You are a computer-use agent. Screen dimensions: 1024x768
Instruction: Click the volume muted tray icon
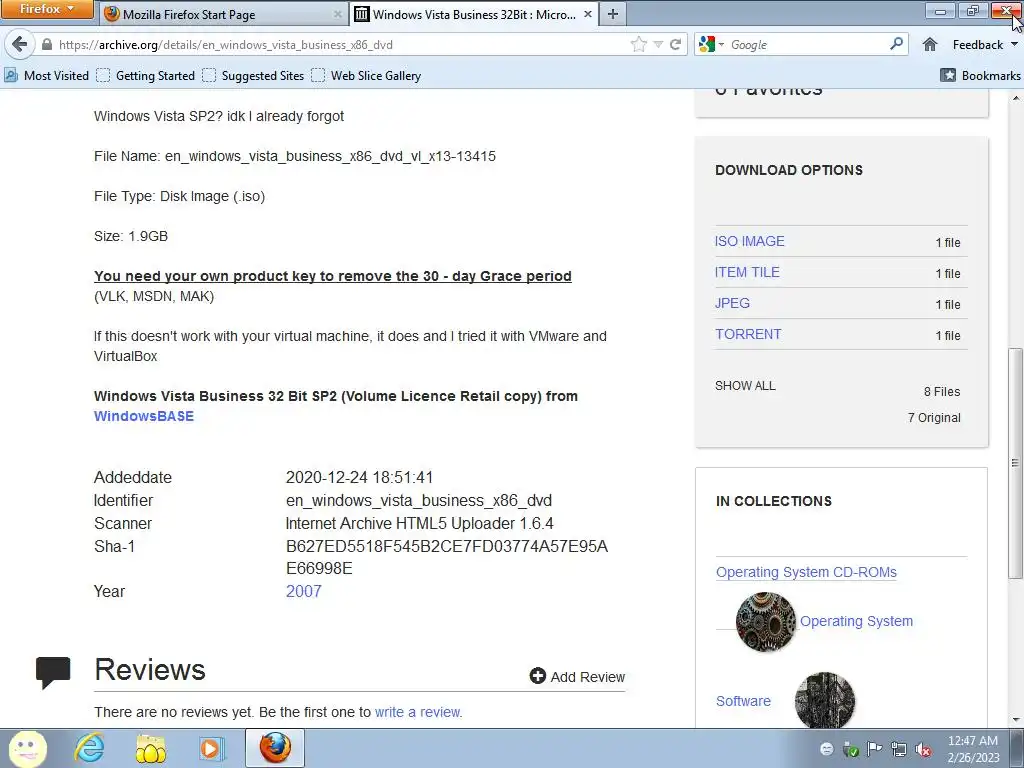(923, 749)
